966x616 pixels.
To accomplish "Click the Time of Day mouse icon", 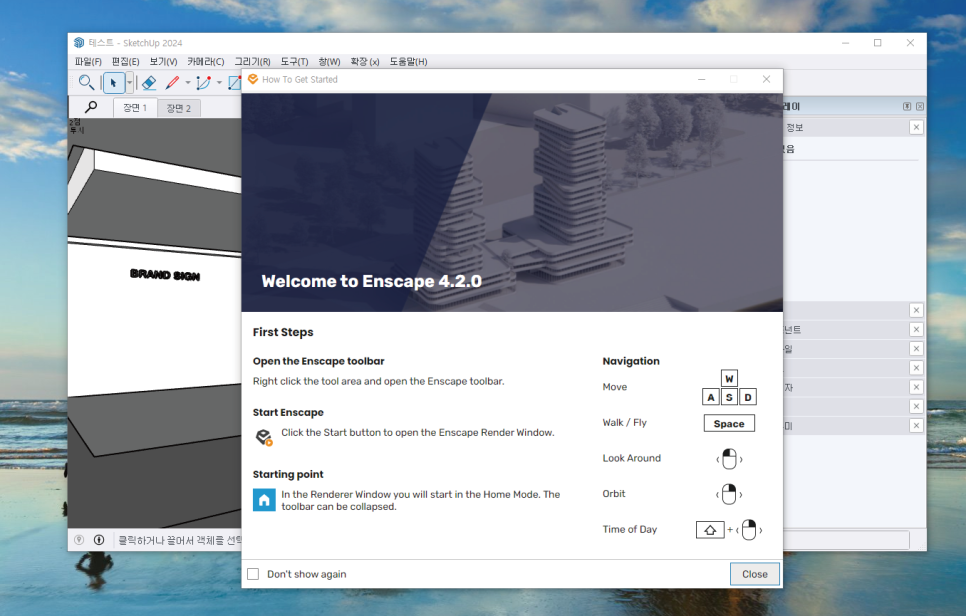I will click(x=749, y=530).
